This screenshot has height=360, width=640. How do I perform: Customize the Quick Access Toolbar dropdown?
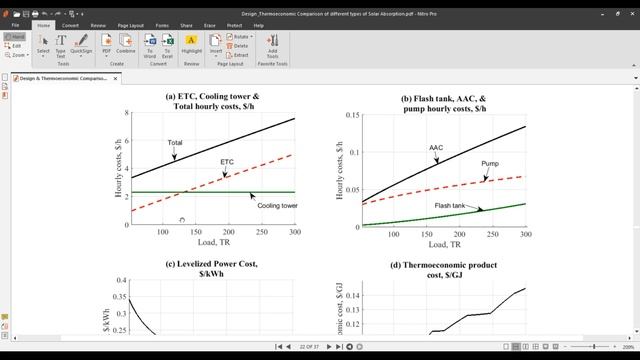pyautogui.click(x=82, y=14)
